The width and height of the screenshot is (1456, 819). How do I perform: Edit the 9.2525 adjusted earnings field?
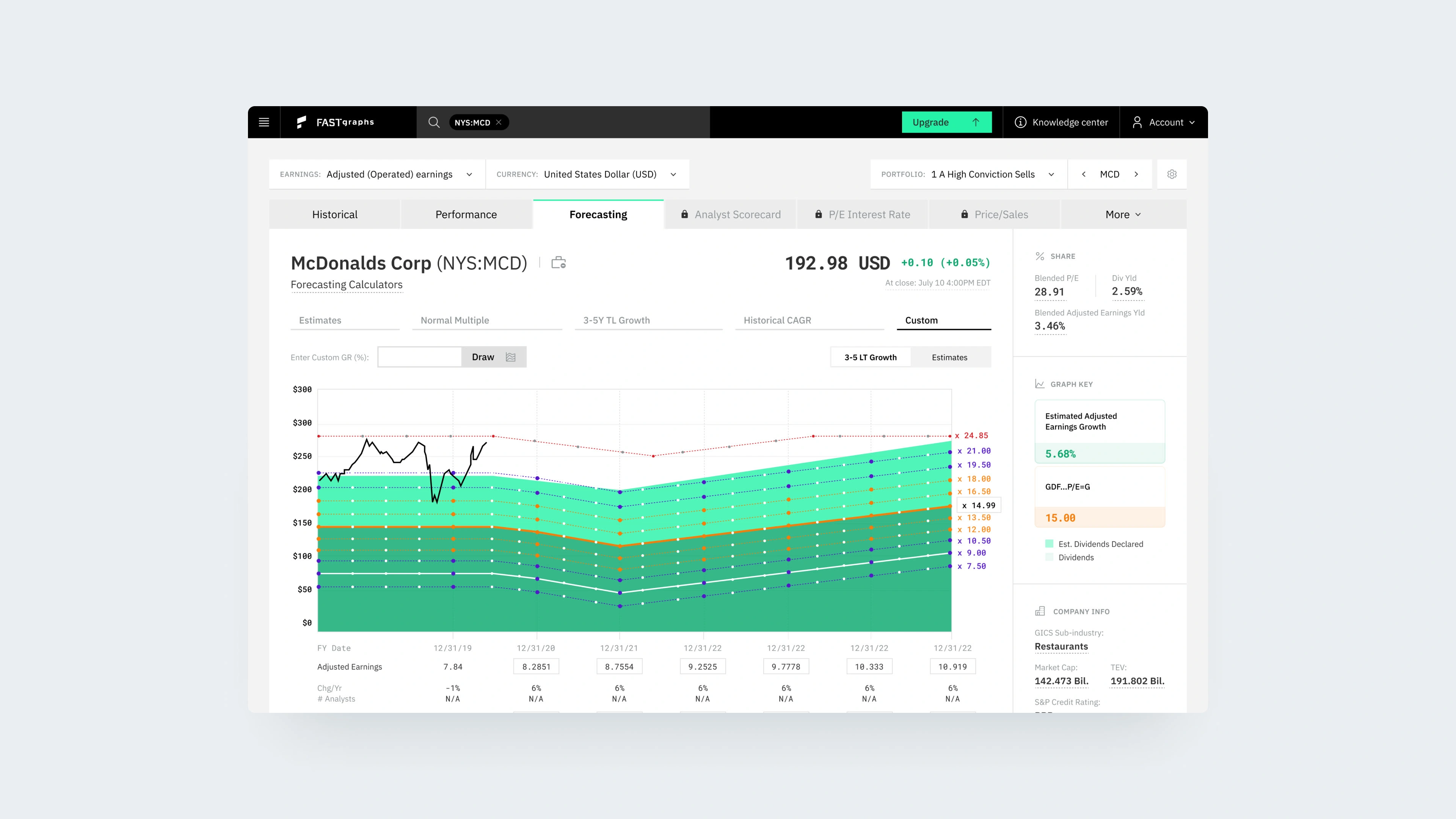coord(703,667)
